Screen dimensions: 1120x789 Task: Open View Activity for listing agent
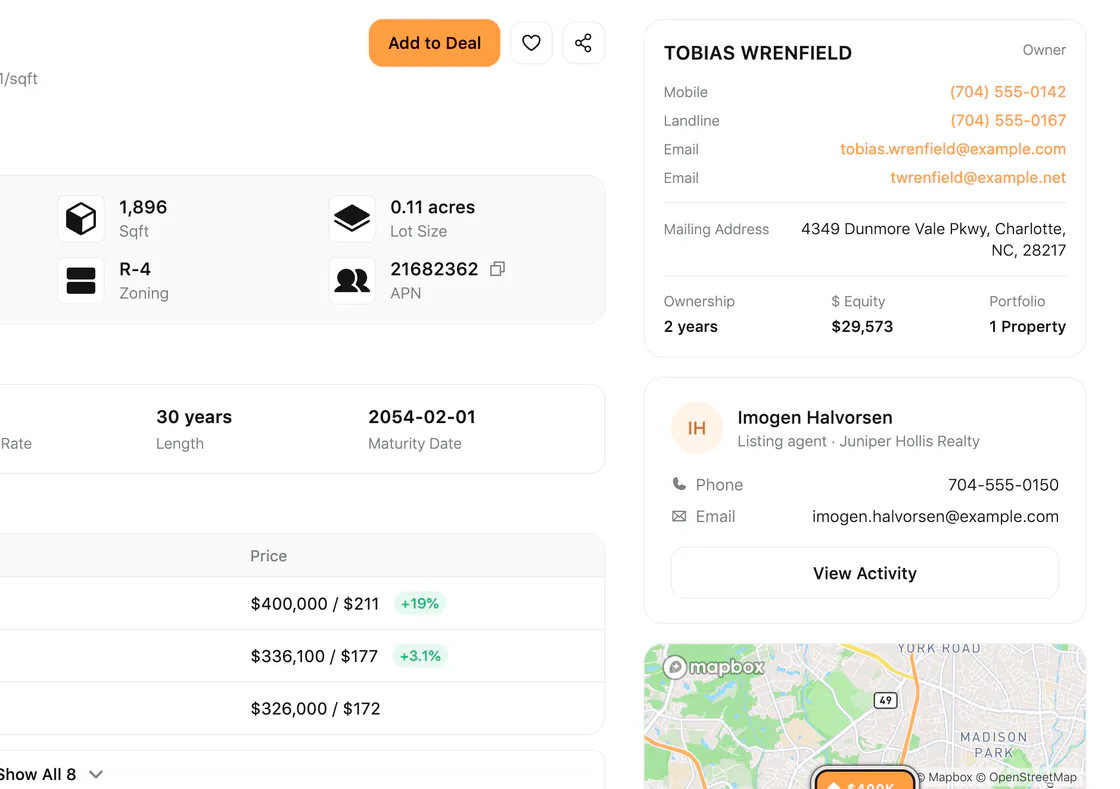864,573
